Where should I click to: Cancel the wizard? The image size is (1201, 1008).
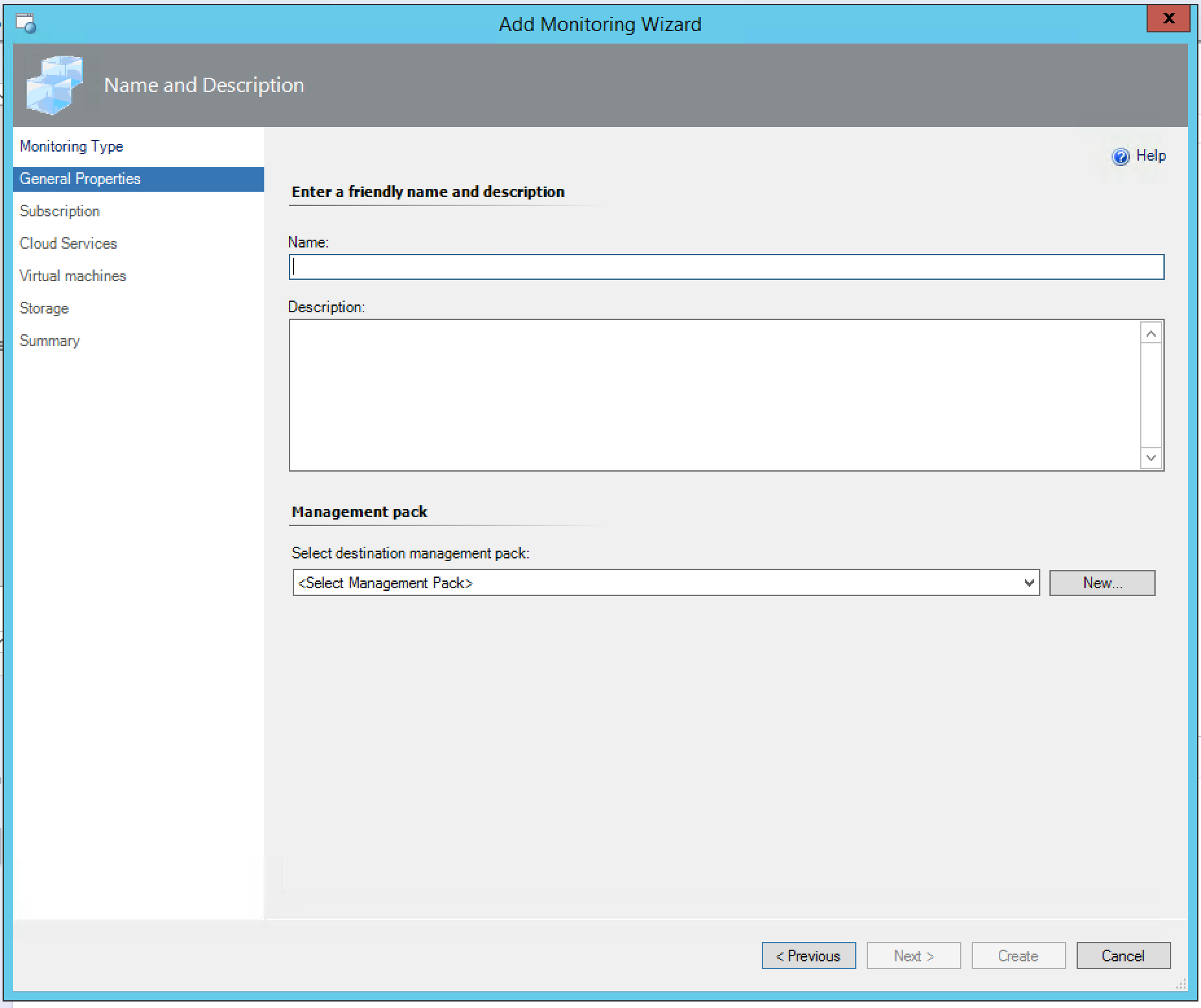1123,956
